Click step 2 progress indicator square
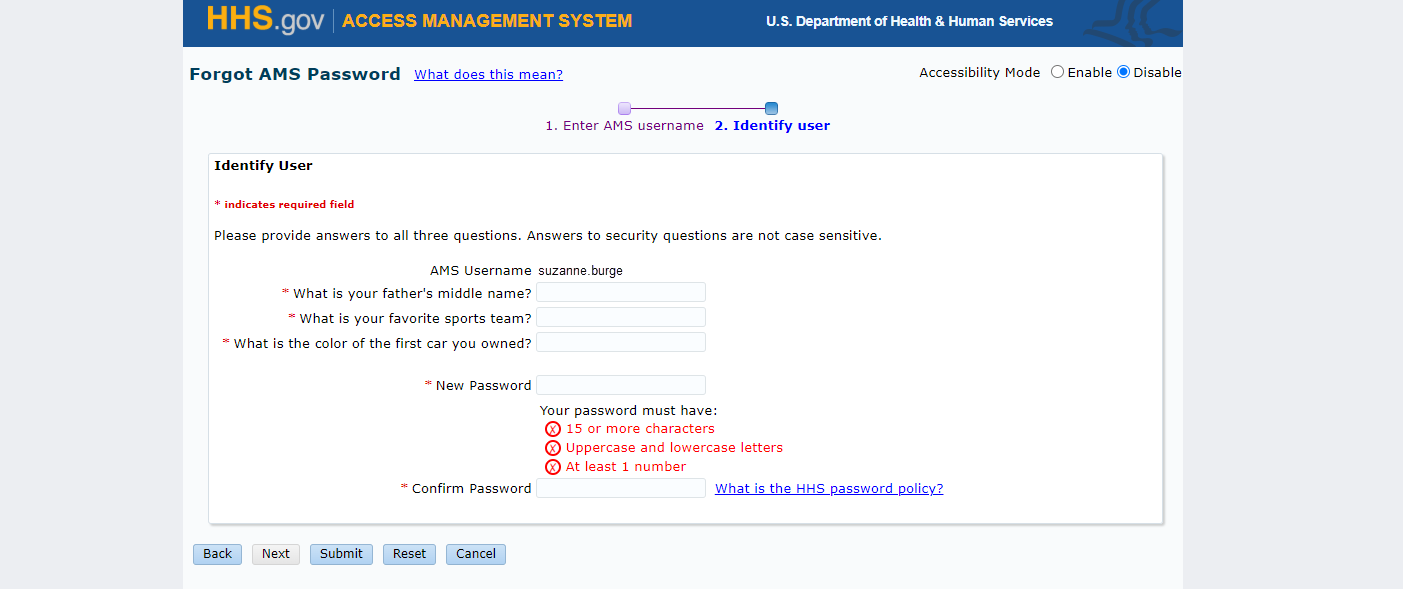 771,108
